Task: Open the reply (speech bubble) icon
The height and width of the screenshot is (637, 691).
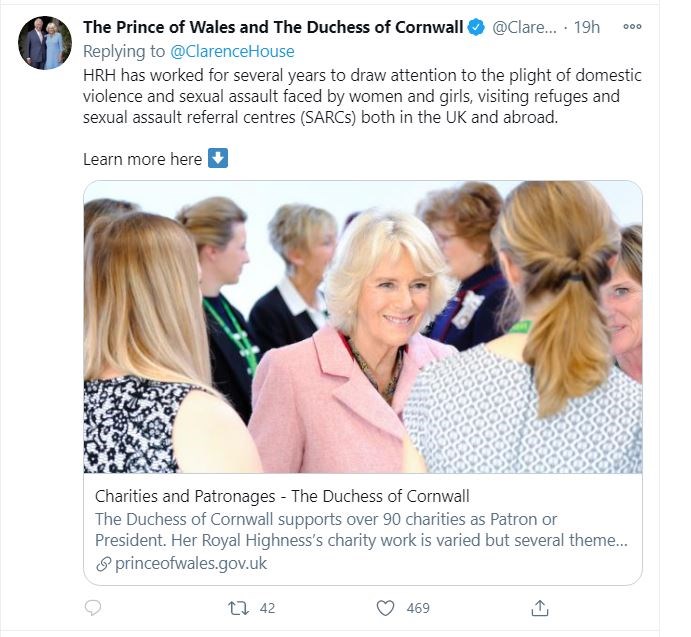Action: click(93, 607)
